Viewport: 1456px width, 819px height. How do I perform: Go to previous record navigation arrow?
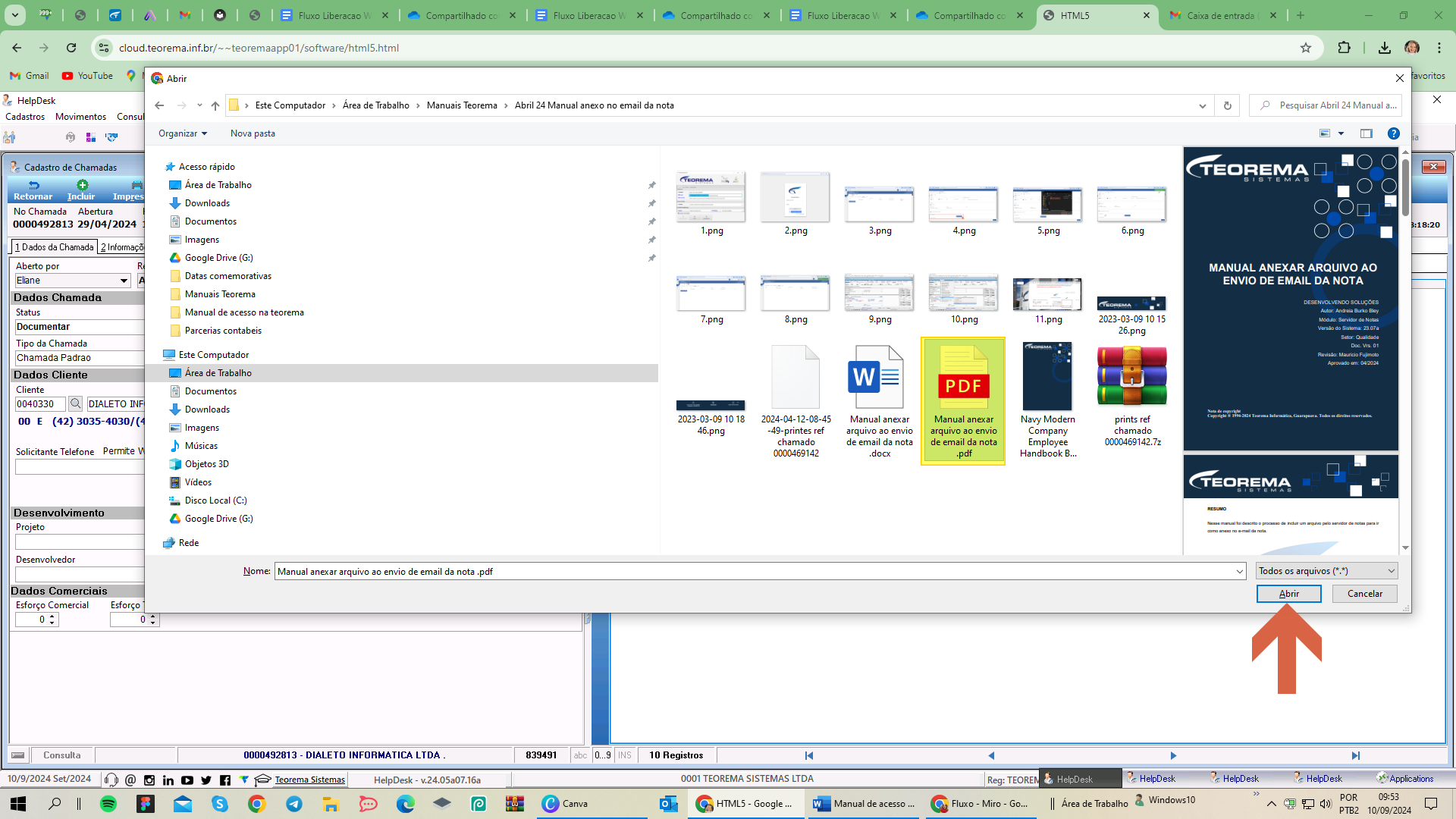click(x=991, y=755)
